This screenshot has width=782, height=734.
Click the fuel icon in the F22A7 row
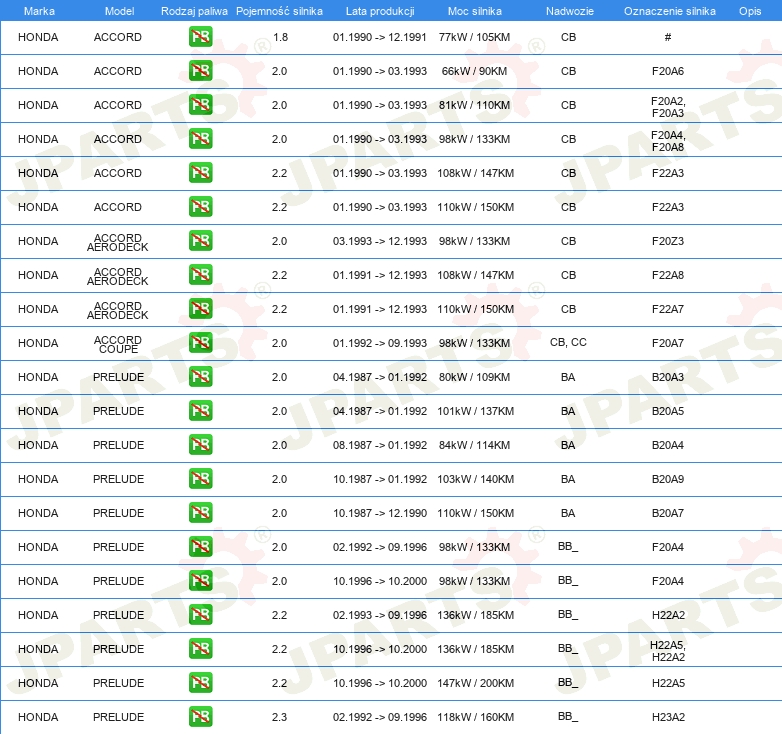pos(200,309)
